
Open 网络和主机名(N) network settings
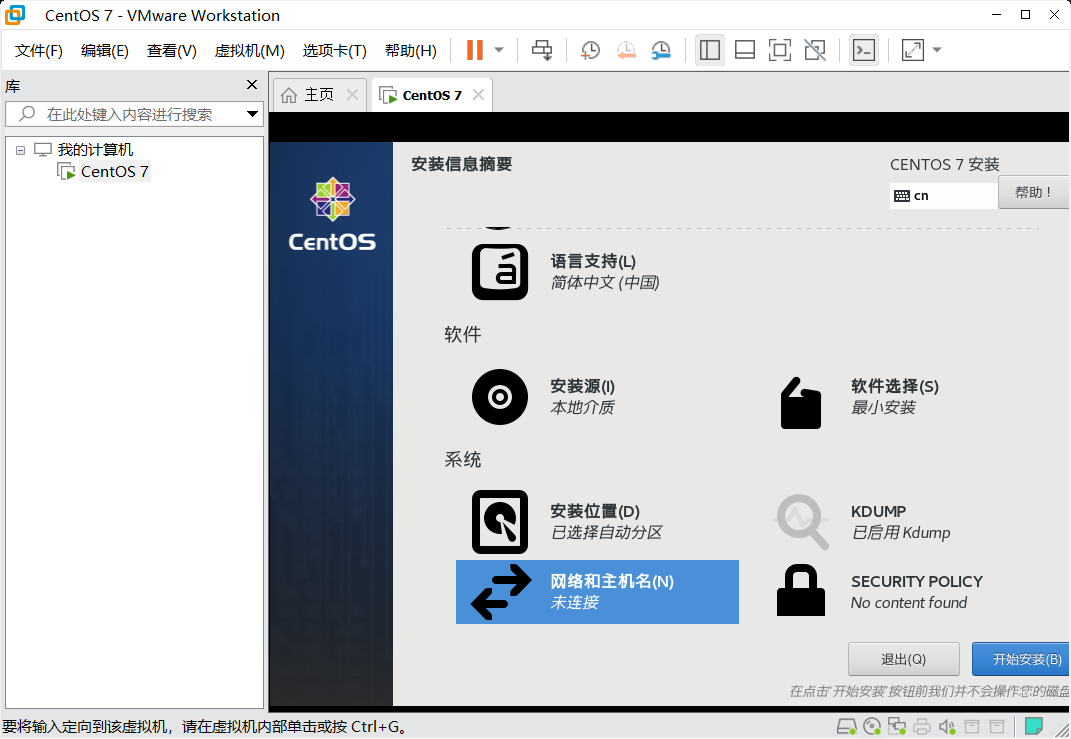click(597, 591)
